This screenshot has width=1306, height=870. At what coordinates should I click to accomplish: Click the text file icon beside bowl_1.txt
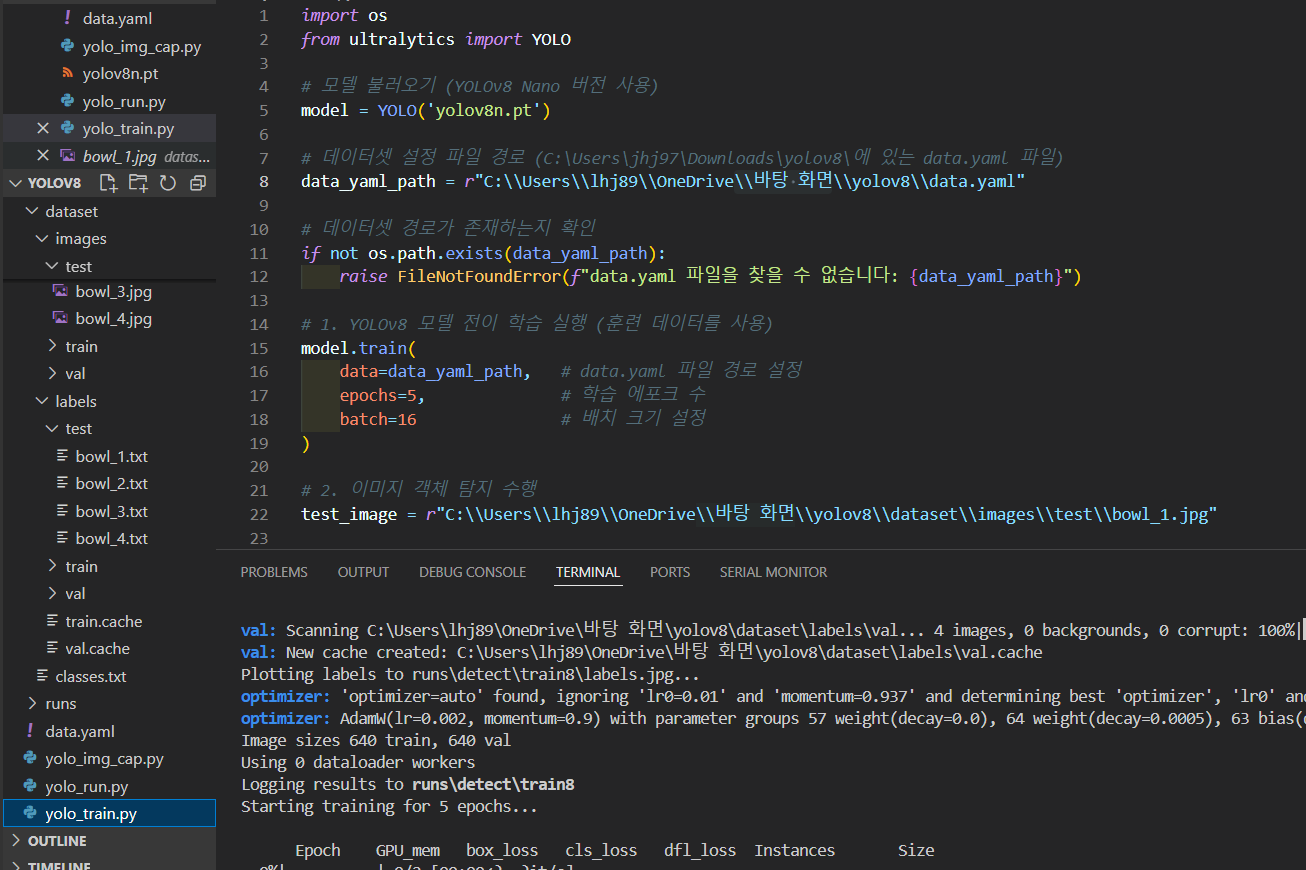pos(62,456)
